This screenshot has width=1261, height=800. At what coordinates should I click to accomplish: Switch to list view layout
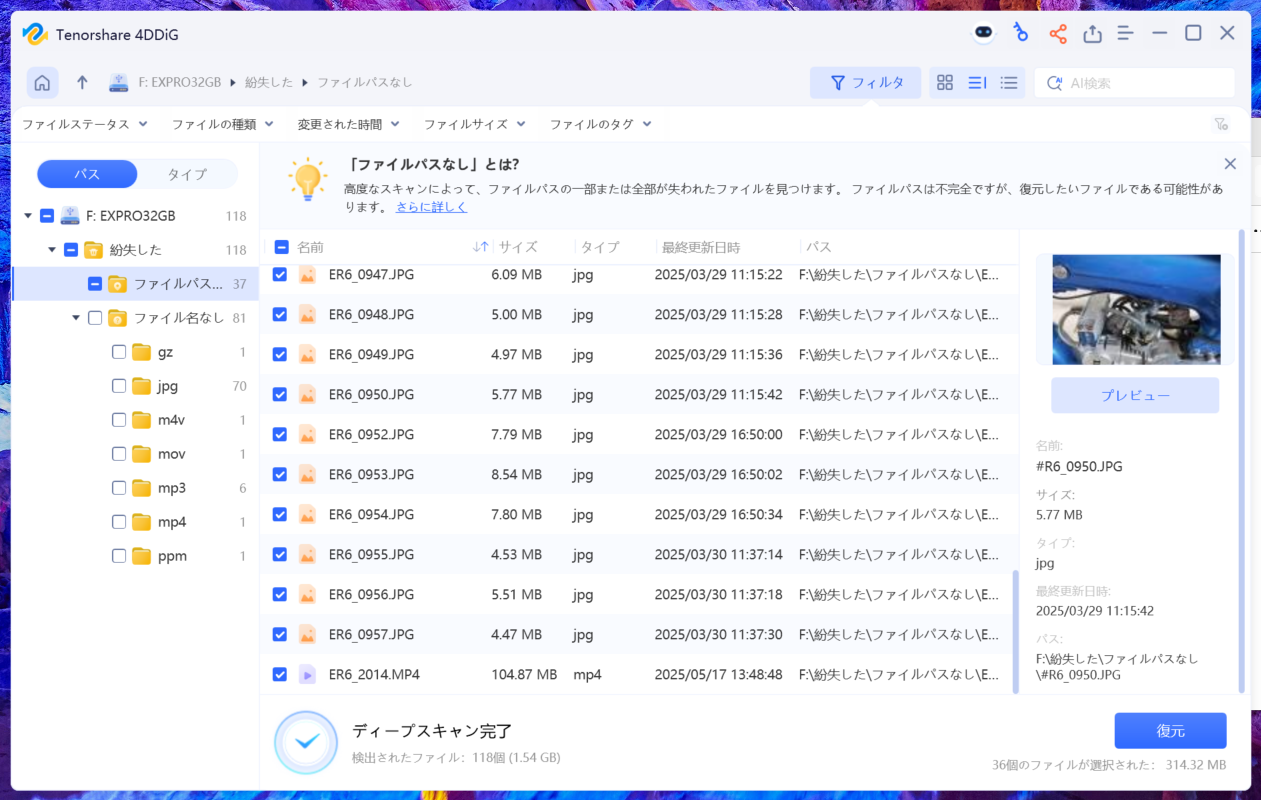coord(1009,83)
